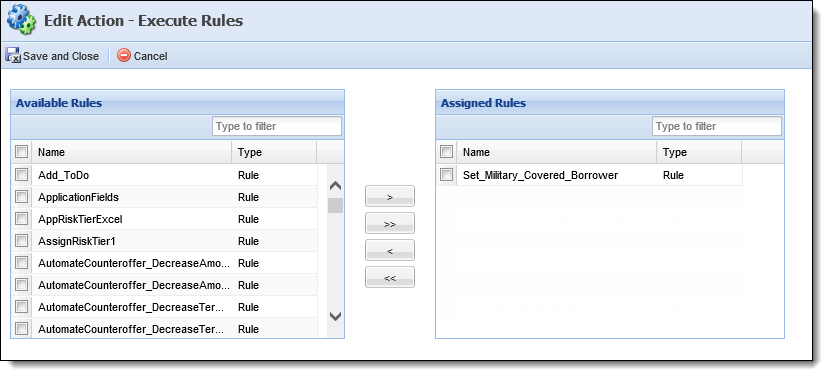Click the Available Rules scrollbar thumb
Image resolution: width=828 pixels, height=376 pixels.
click(335, 205)
